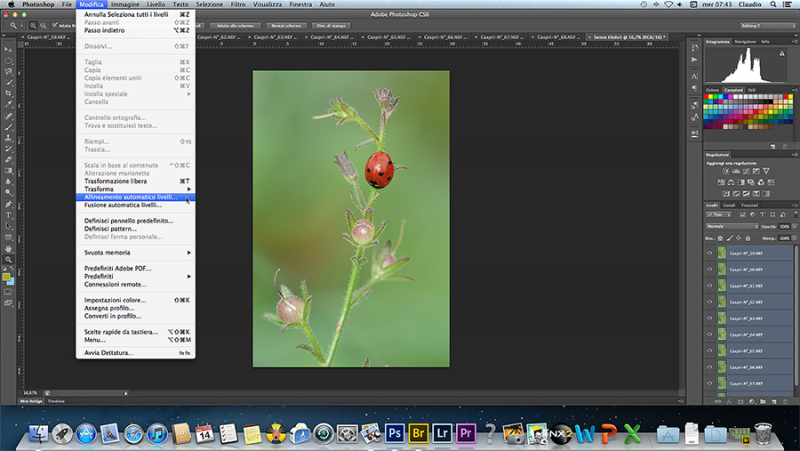
Task: Expand the Trasforma submenu
Action: [x=135, y=189]
